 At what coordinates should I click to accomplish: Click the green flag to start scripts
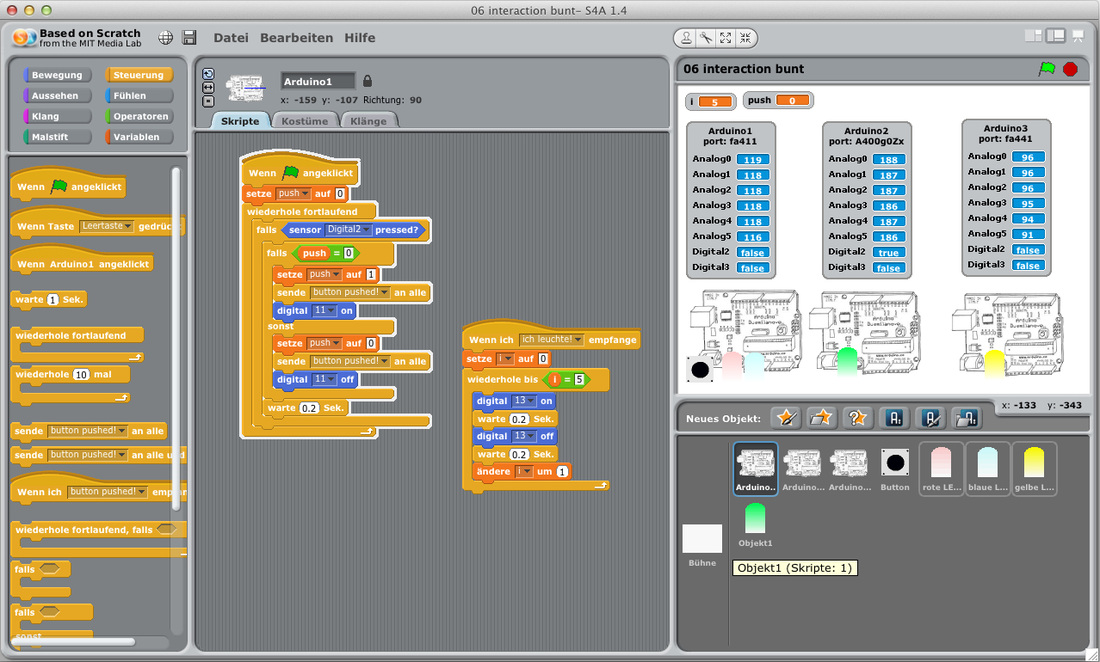click(x=1047, y=69)
